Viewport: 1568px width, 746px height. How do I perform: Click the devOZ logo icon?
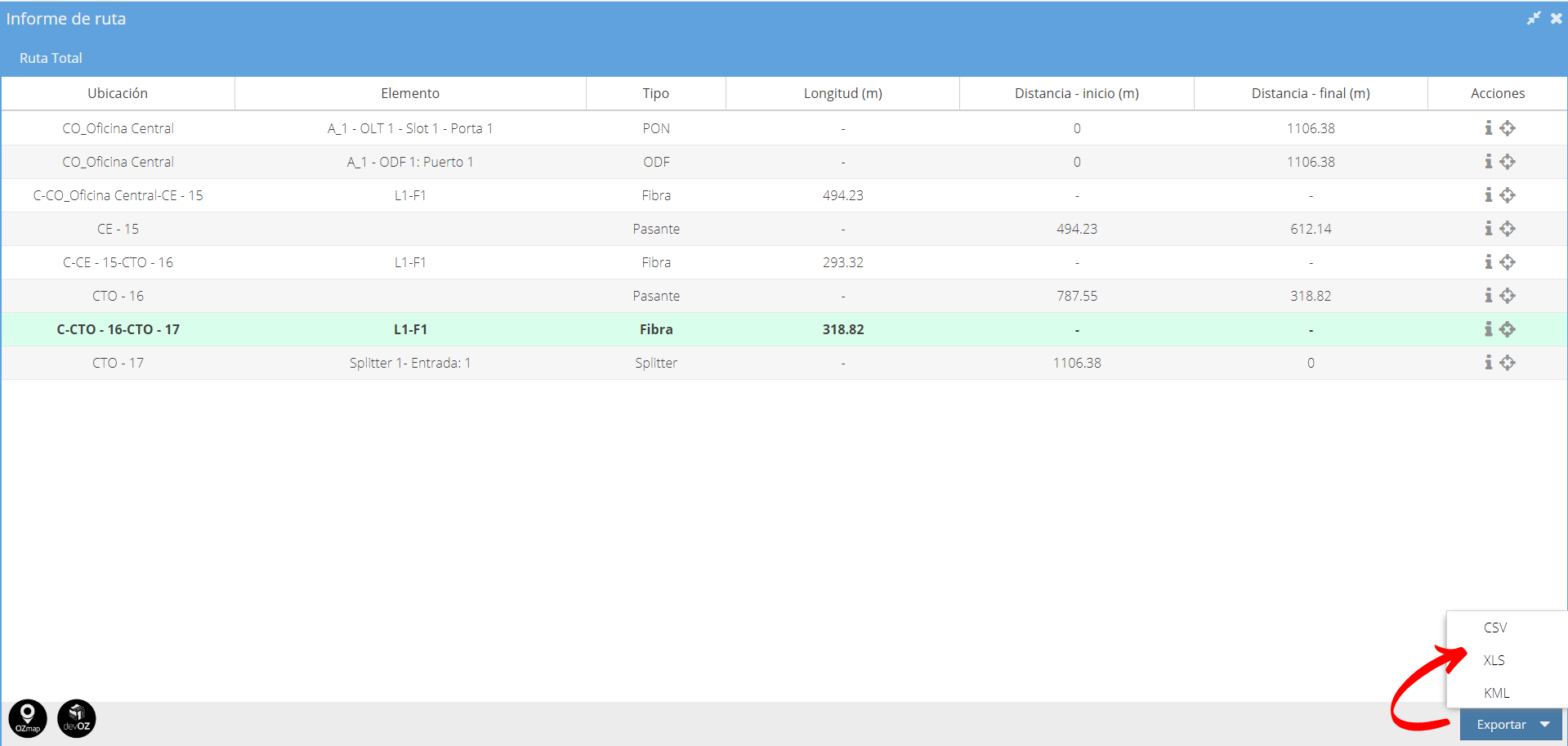coord(77,719)
